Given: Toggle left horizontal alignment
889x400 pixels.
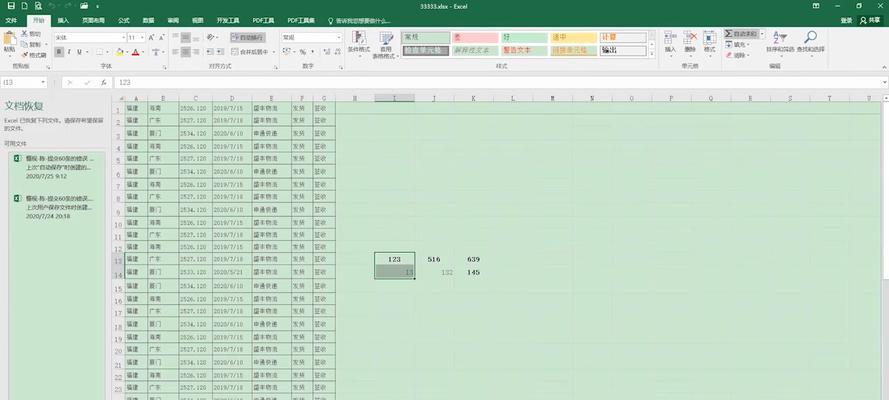Looking at the screenshot, I should pos(175,52).
